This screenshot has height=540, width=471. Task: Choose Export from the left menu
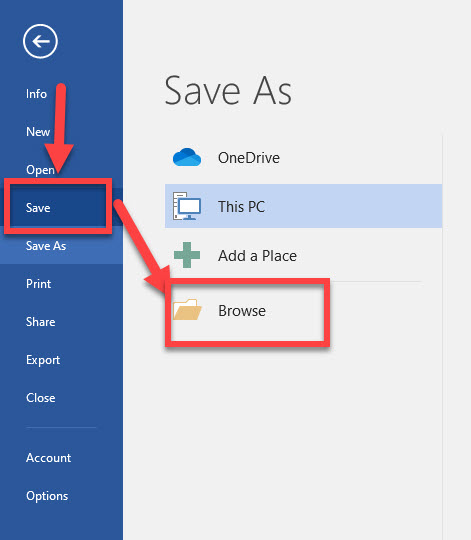tap(43, 360)
